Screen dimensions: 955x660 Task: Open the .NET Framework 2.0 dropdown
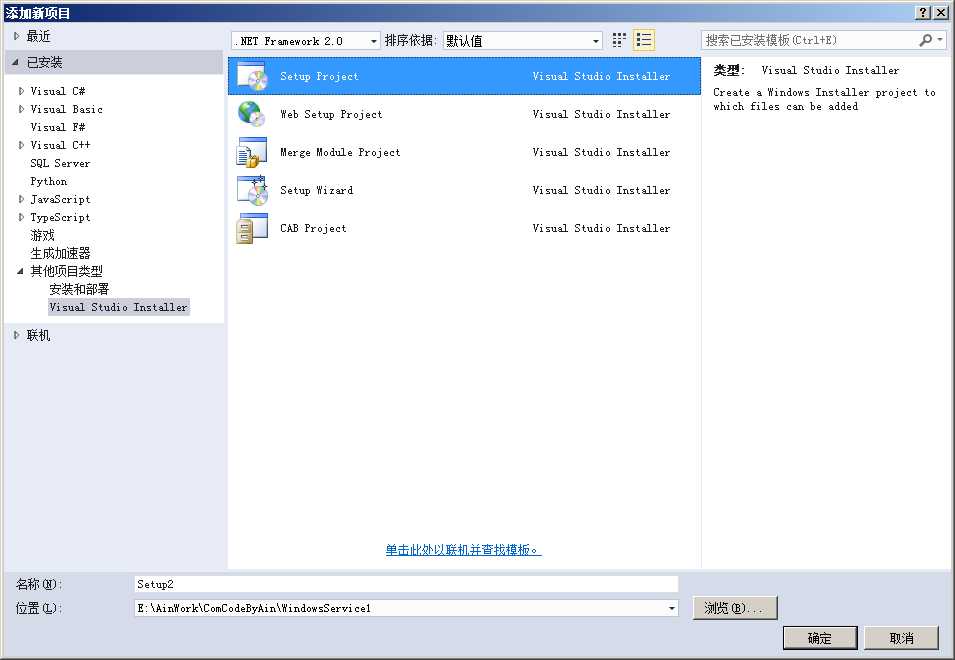pos(373,41)
